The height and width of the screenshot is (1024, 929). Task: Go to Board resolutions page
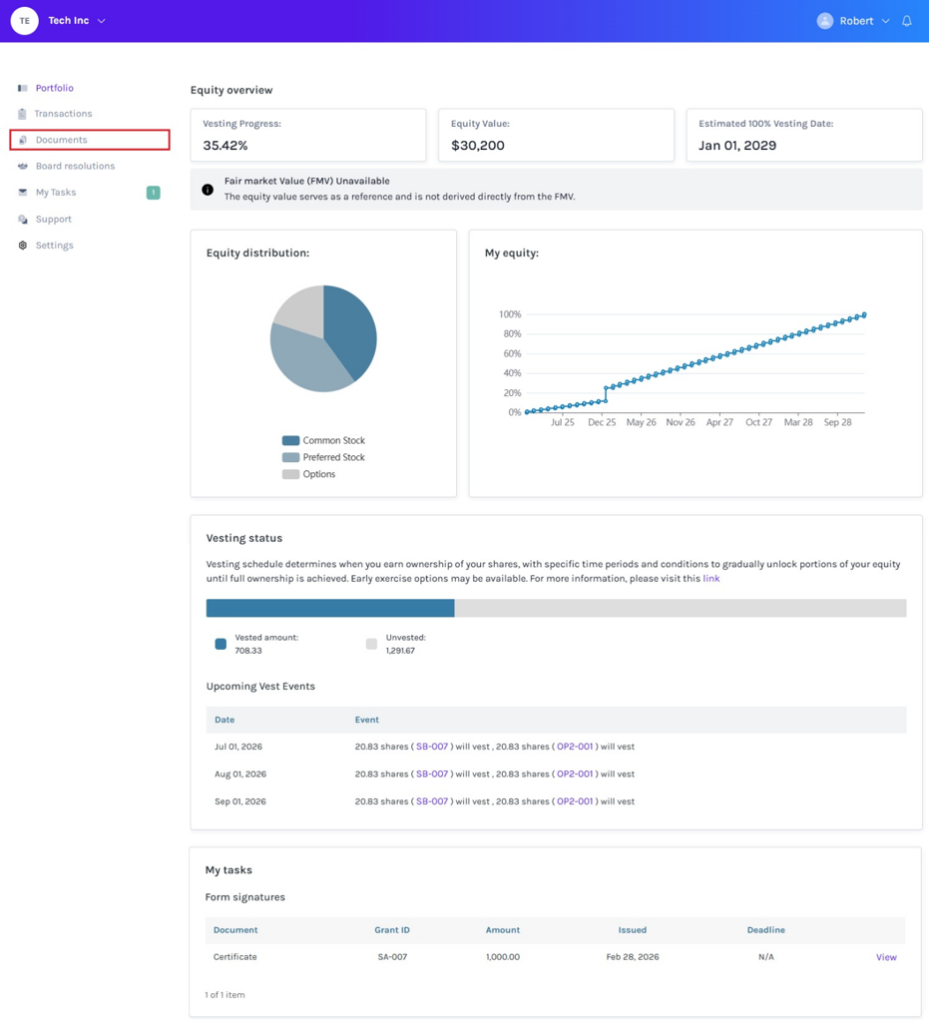pyautogui.click(x=75, y=167)
